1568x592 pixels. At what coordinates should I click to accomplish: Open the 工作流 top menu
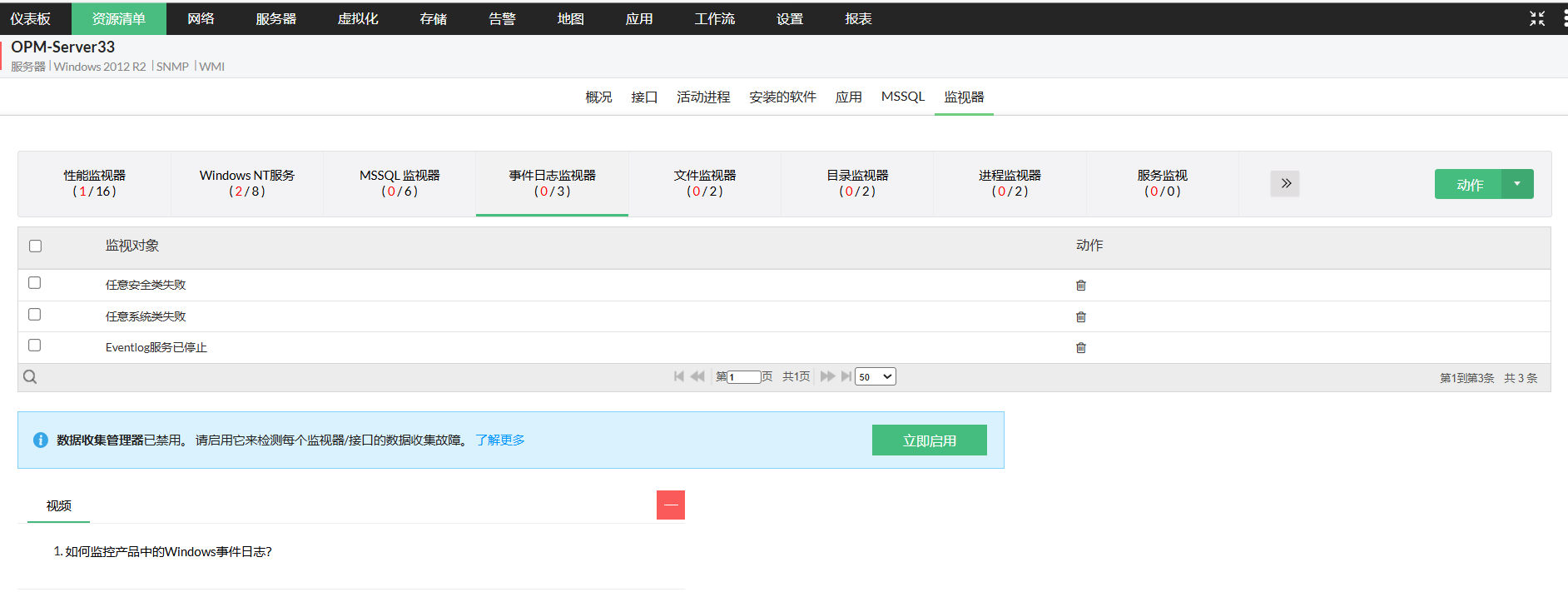pos(714,18)
